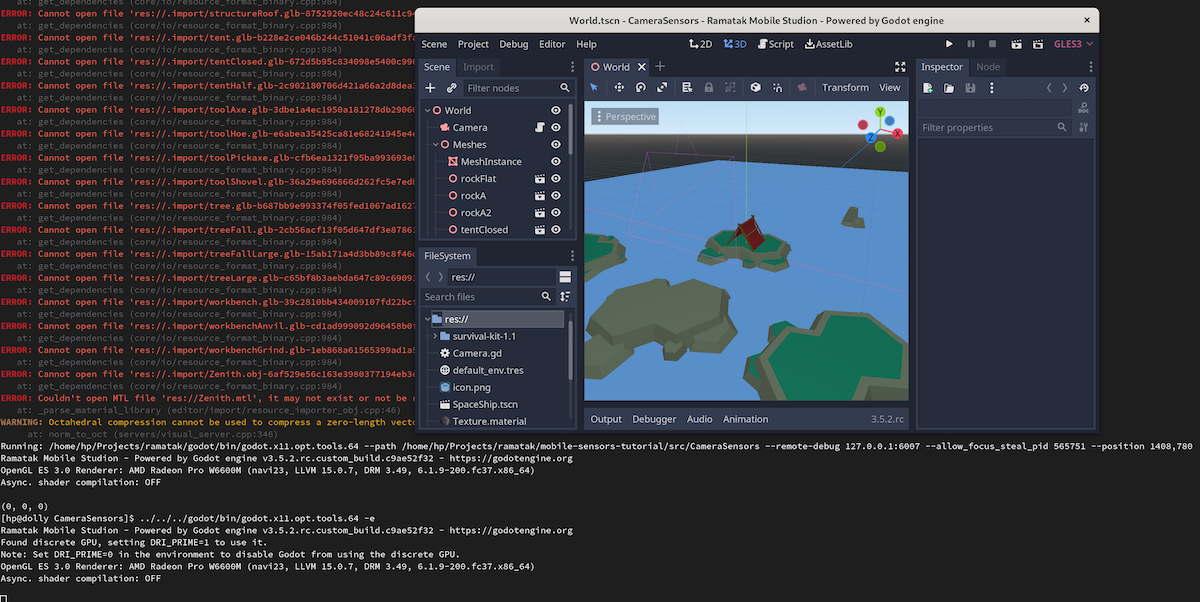
Task: Choose the Scale mode tool
Action: pyautogui.click(x=662, y=88)
